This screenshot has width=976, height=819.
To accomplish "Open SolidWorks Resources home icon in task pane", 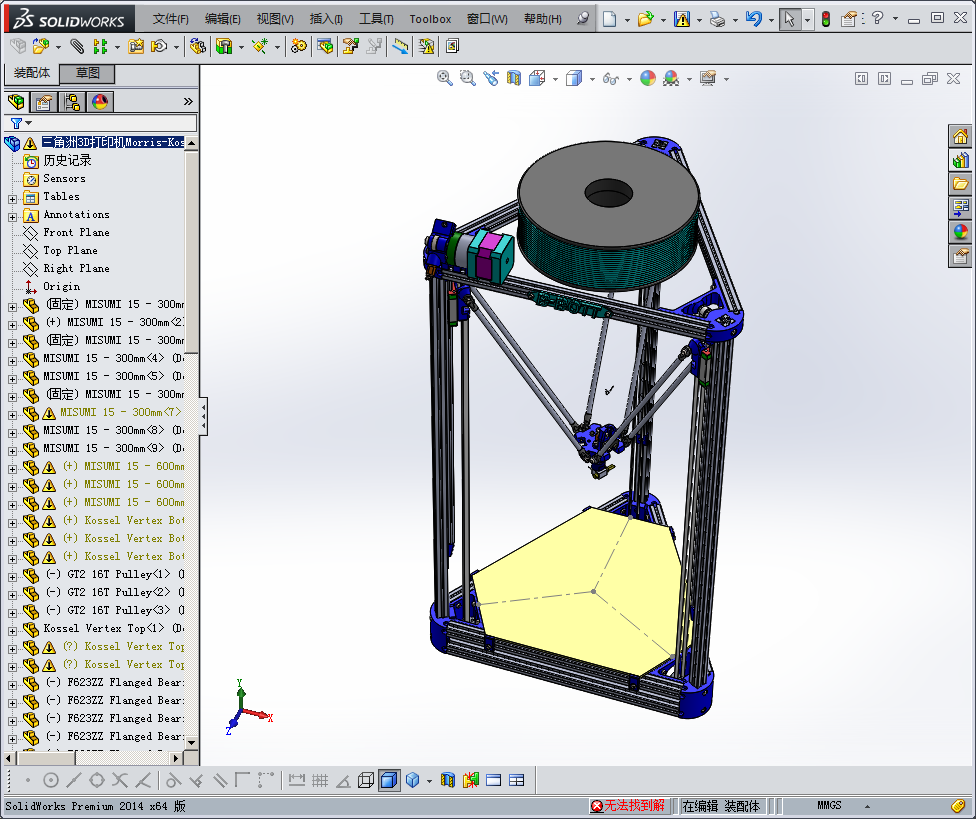I will (960, 136).
